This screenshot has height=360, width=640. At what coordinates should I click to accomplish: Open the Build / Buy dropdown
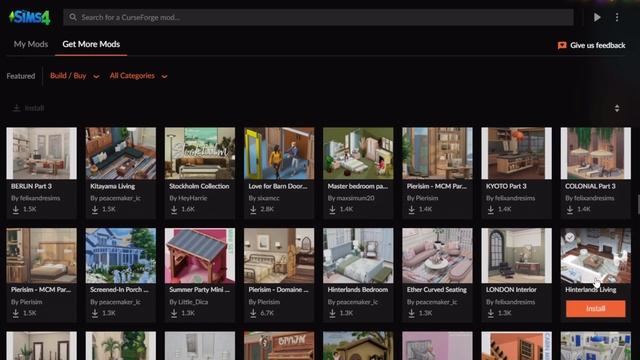pos(74,76)
